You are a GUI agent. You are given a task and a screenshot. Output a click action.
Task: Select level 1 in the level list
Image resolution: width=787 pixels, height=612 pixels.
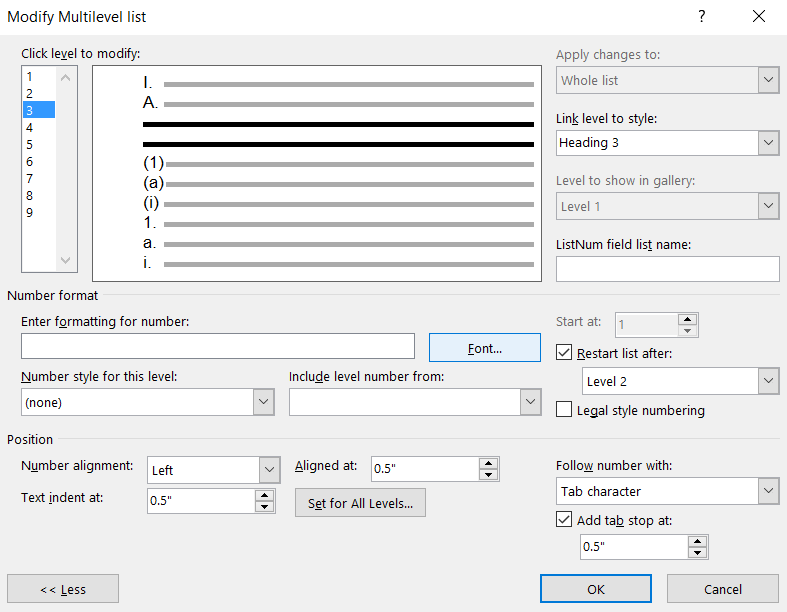[x=30, y=76]
